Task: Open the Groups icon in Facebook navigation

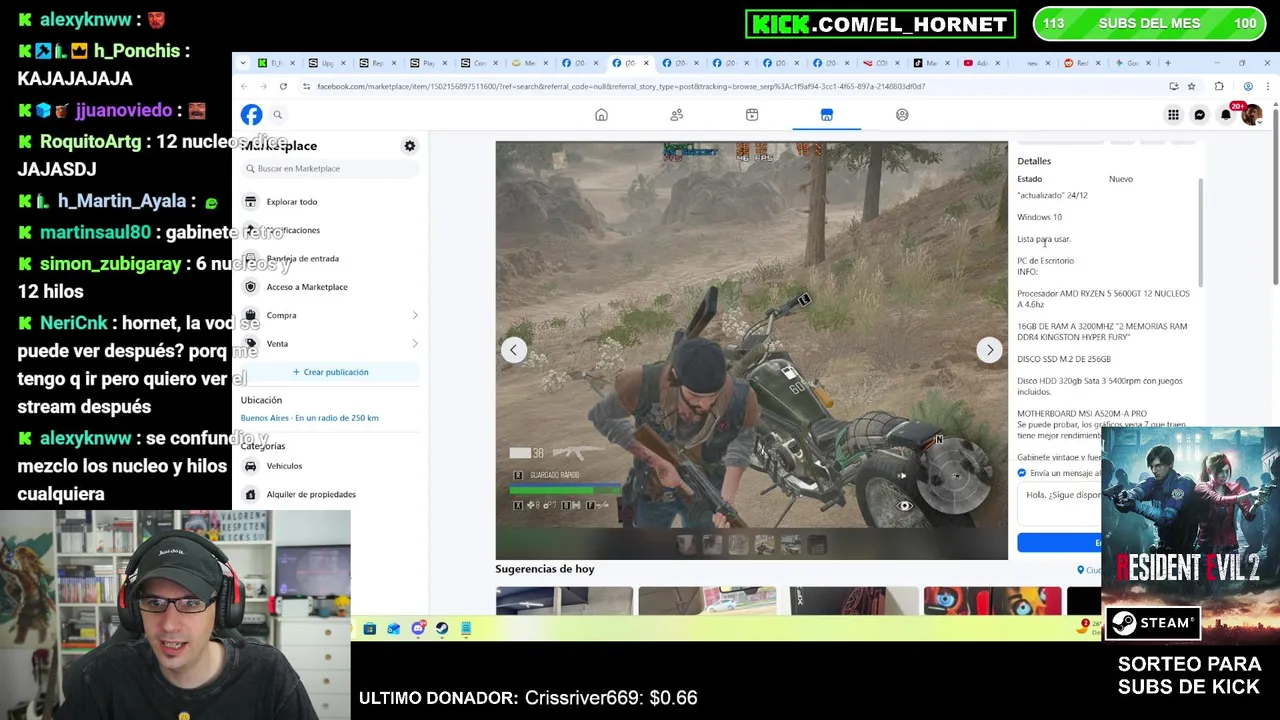Action: pyautogui.click(x=902, y=115)
